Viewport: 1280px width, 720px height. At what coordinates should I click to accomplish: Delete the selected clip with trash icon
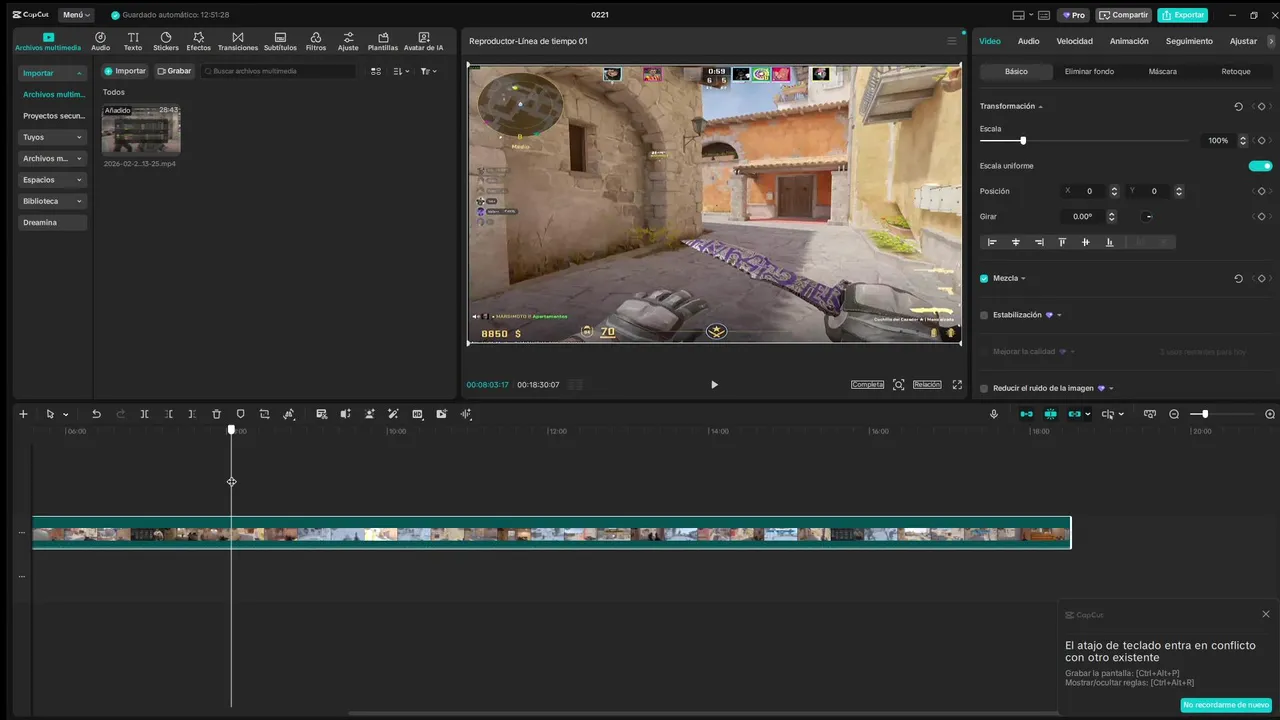216,414
